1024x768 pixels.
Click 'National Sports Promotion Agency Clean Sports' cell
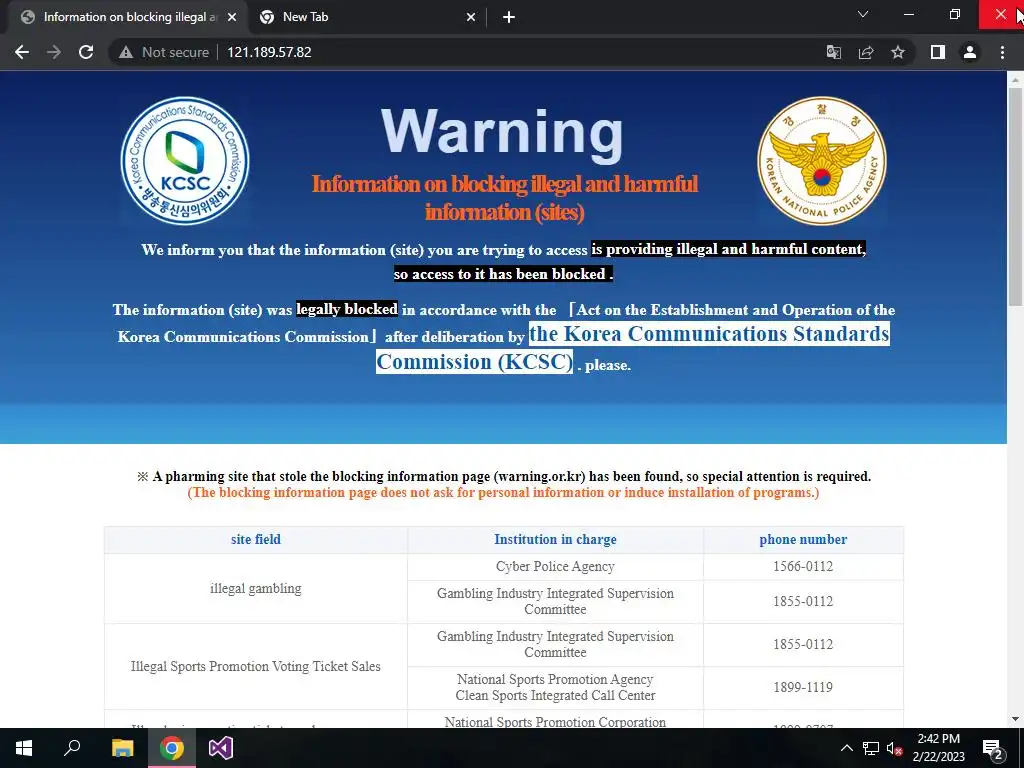[x=555, y=687]
